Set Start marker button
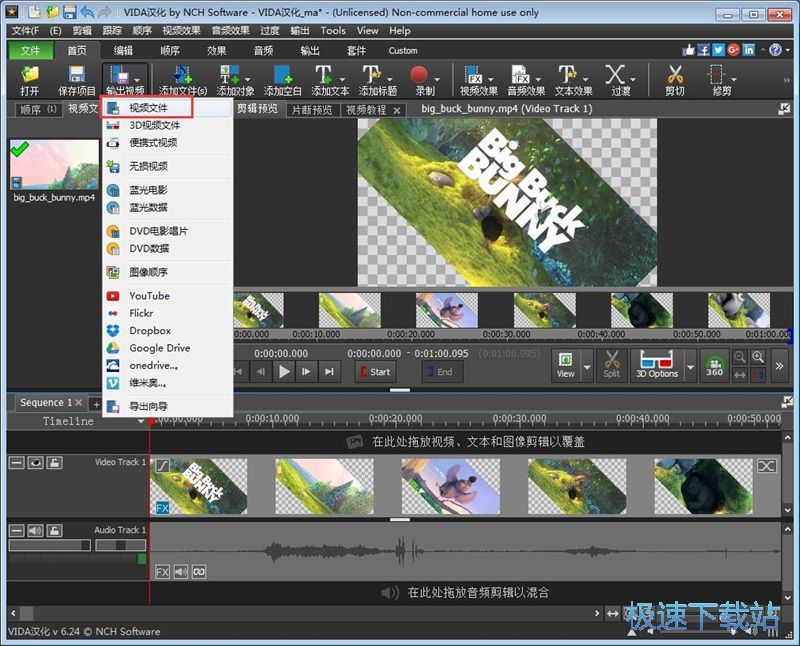Image resolution: width=800 pixels, height=646 pixels. 375,371
